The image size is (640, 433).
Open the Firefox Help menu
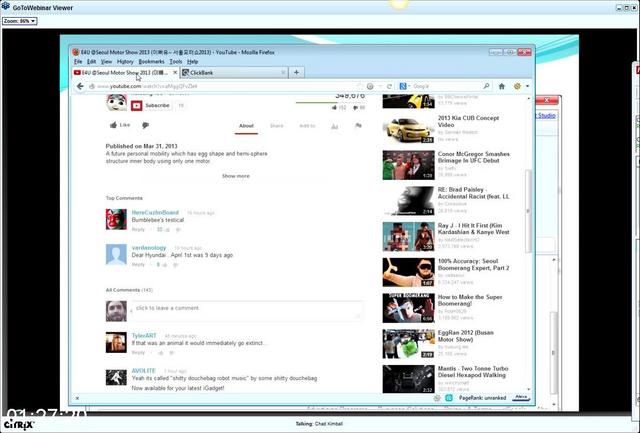tap(193, 62)
